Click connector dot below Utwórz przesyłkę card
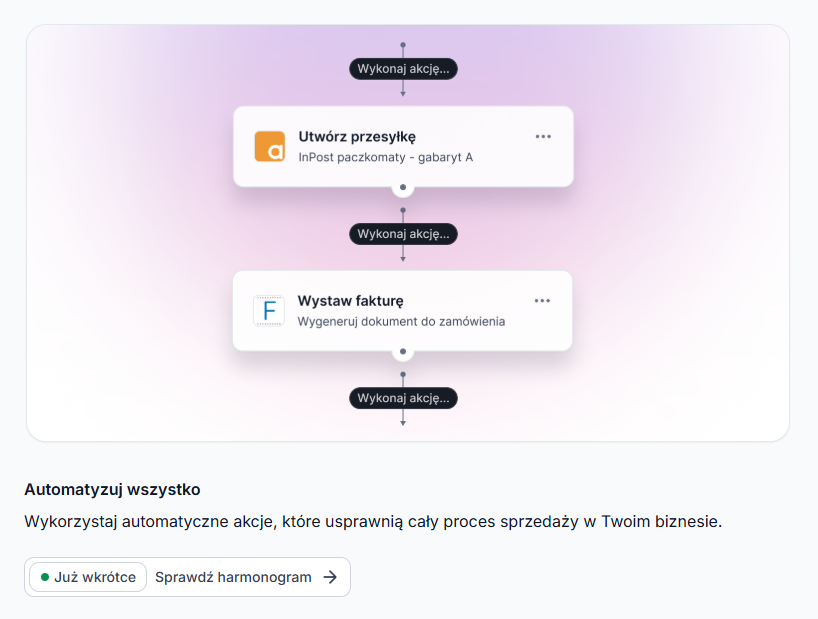818x619 pixels. click(403, 187)
